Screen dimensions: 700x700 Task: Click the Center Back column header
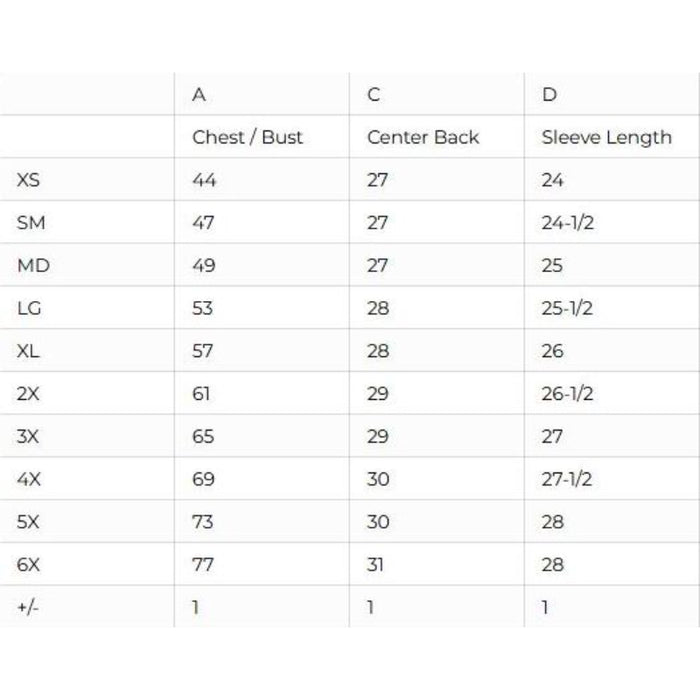click(423, 138)
